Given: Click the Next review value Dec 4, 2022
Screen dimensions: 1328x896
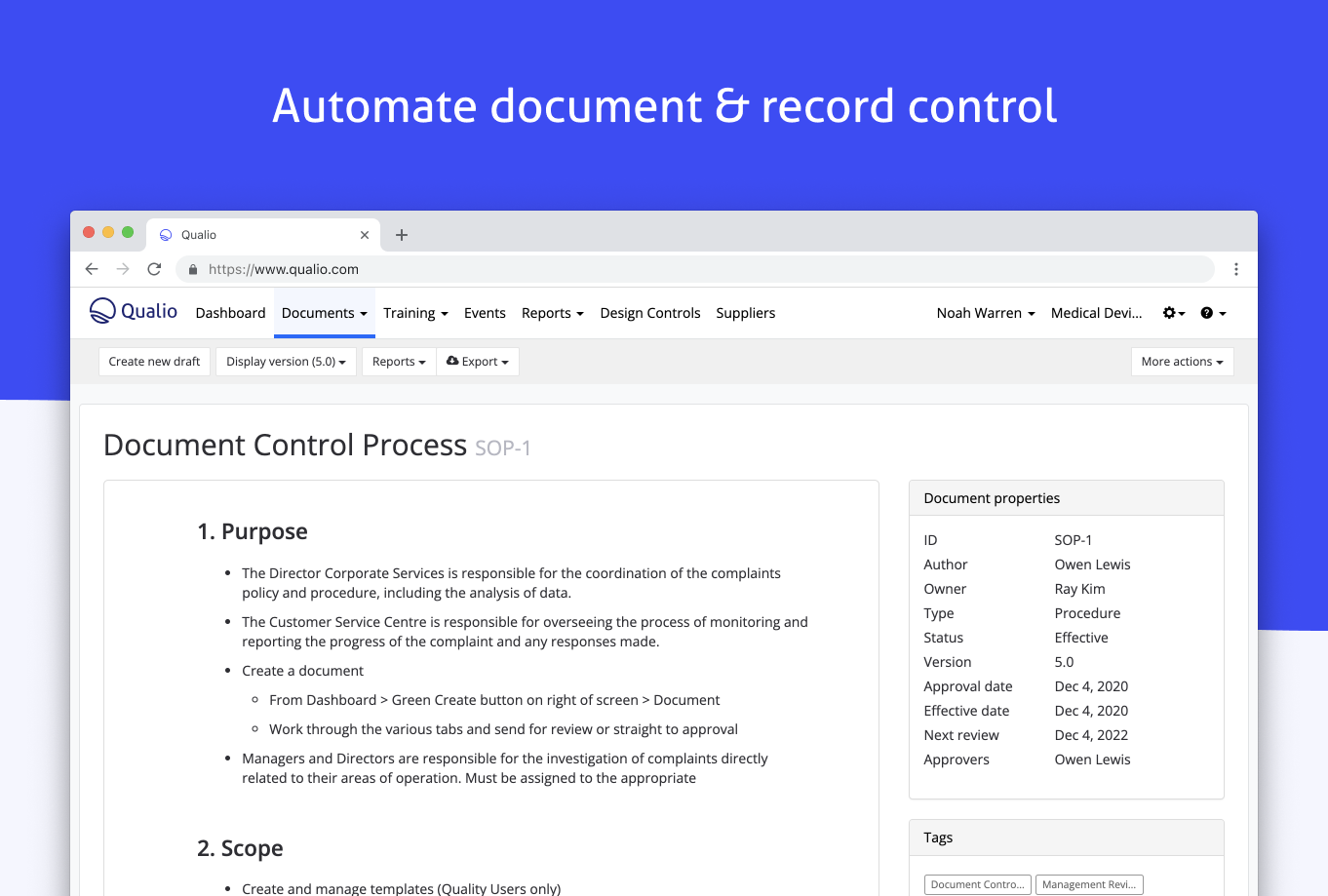Looking at the screenshot, I should 1092,735.
